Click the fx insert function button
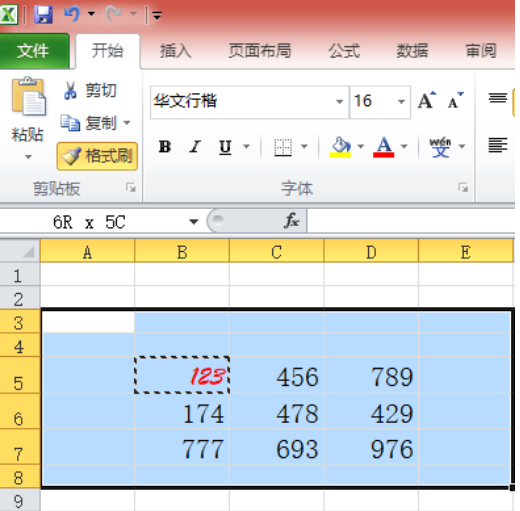The image size is (520, 511). click(x=292, y=221)
